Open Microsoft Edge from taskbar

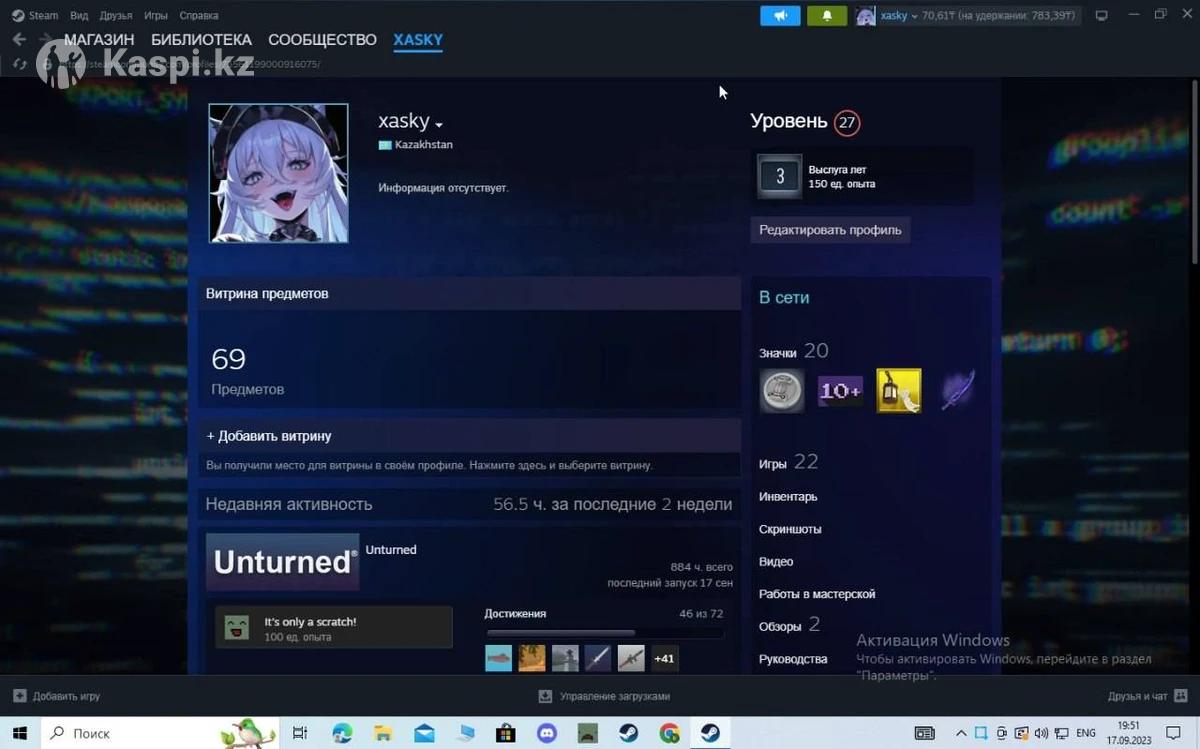click(x=342, y=733)
